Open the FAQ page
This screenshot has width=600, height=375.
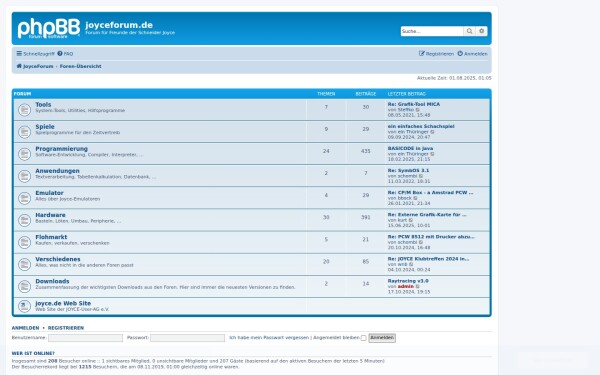pos(65,54)
